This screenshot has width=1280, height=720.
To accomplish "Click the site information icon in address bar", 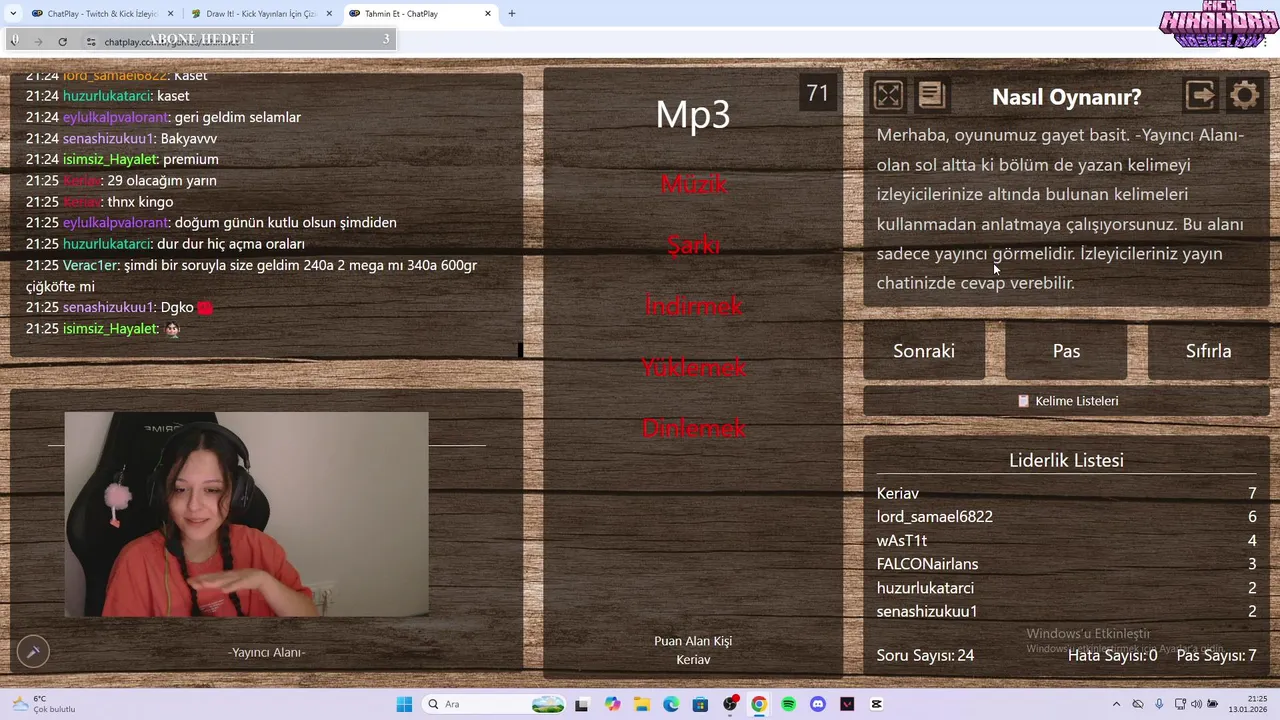I will coord(90,41).
